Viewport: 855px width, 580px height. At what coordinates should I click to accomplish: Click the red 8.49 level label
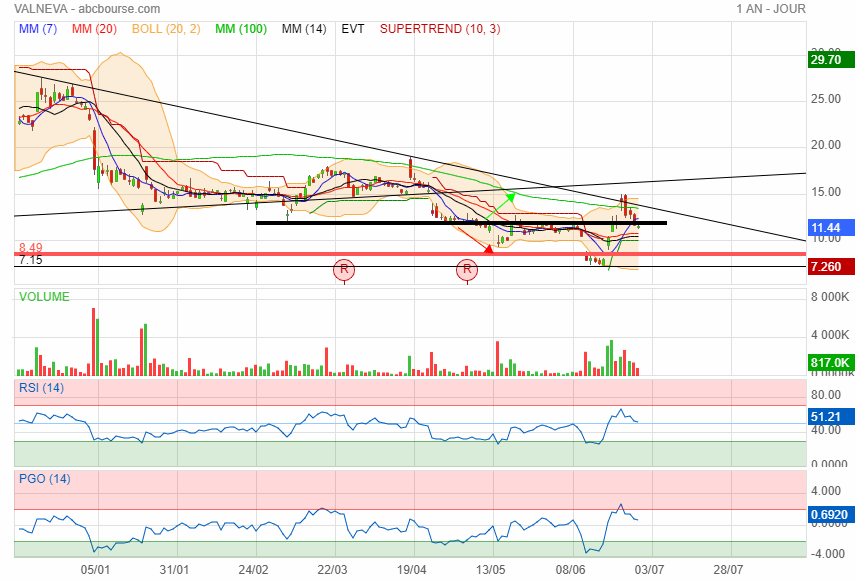pos(31,247)
